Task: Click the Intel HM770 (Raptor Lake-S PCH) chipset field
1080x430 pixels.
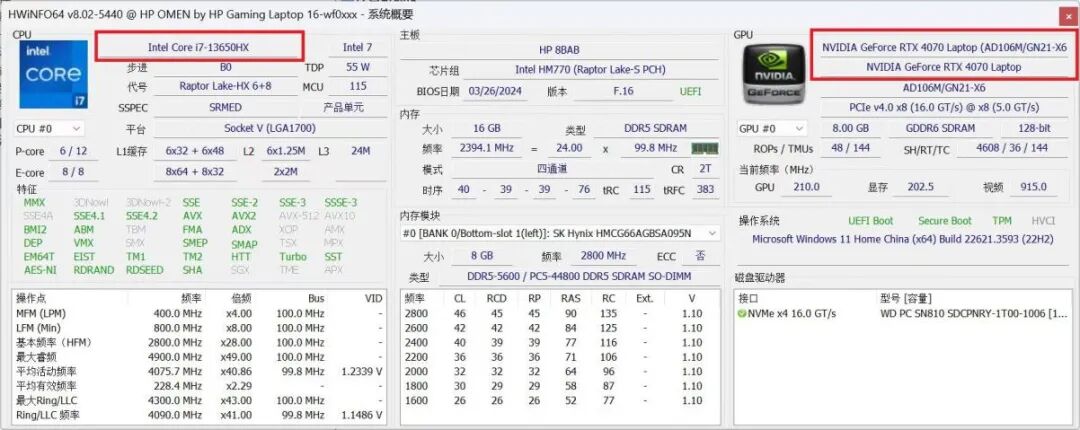Action: (x=590, y=70)
